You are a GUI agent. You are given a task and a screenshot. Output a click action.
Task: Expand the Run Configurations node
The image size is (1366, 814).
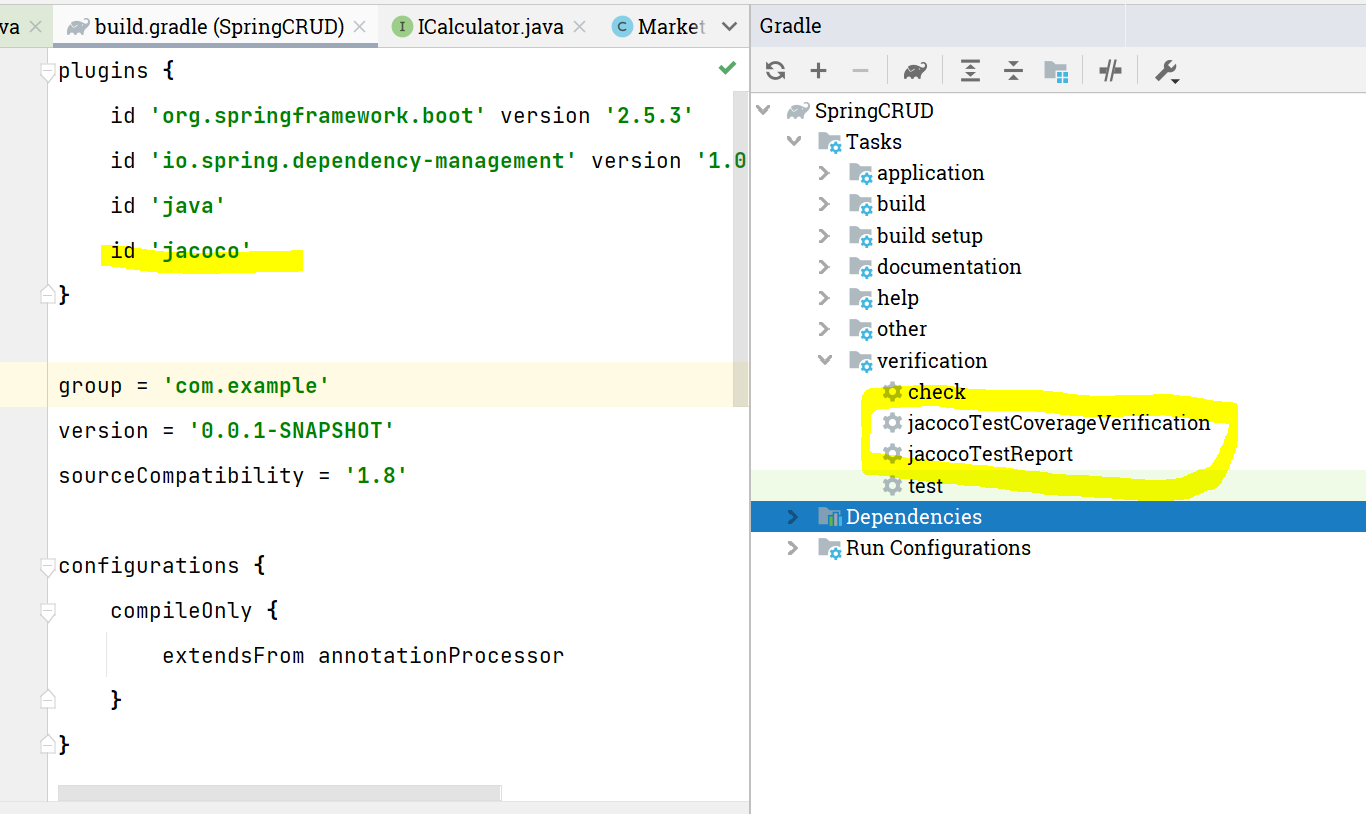point(794,547)
